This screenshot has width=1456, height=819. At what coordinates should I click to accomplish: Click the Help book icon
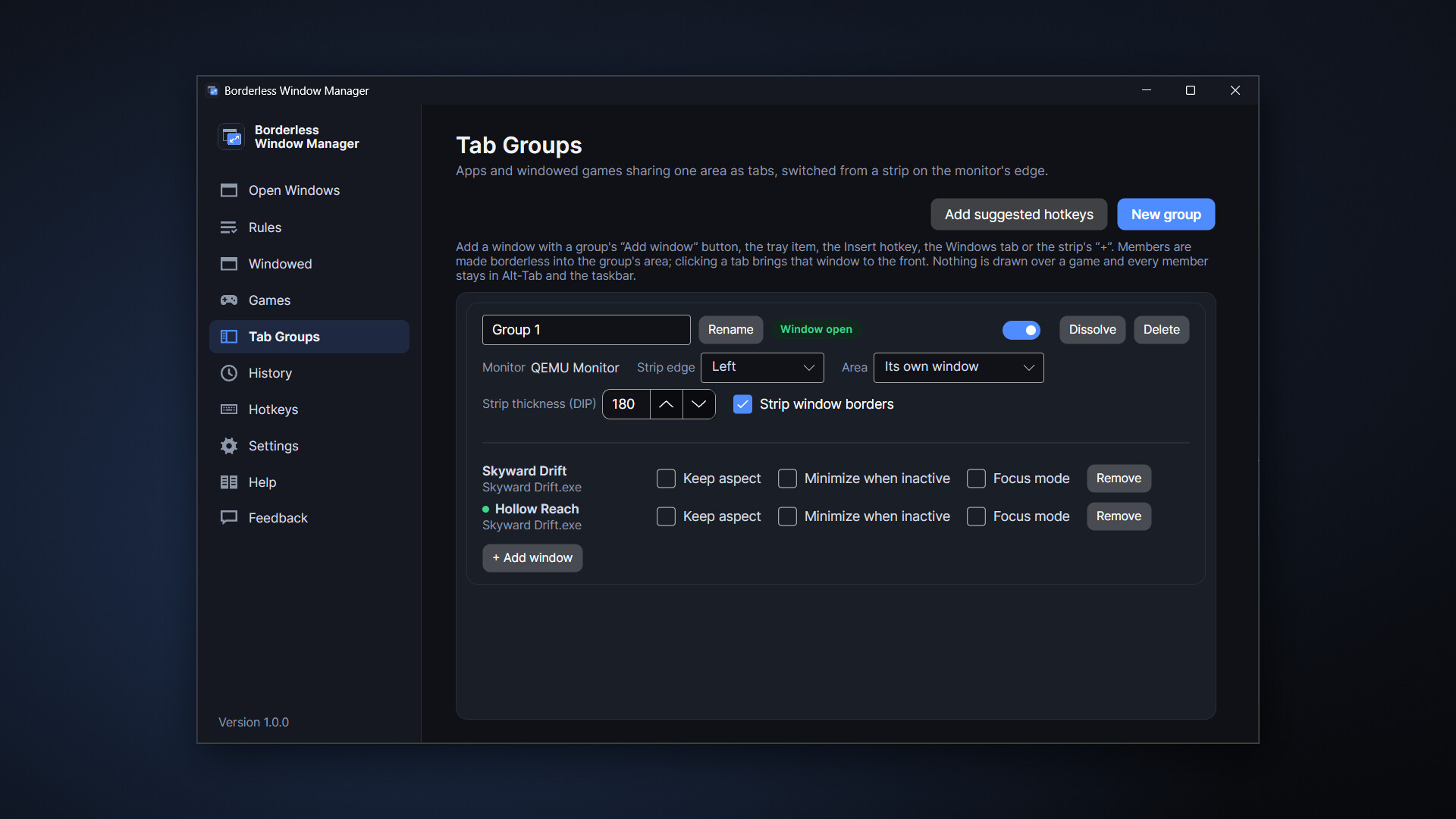228,482
